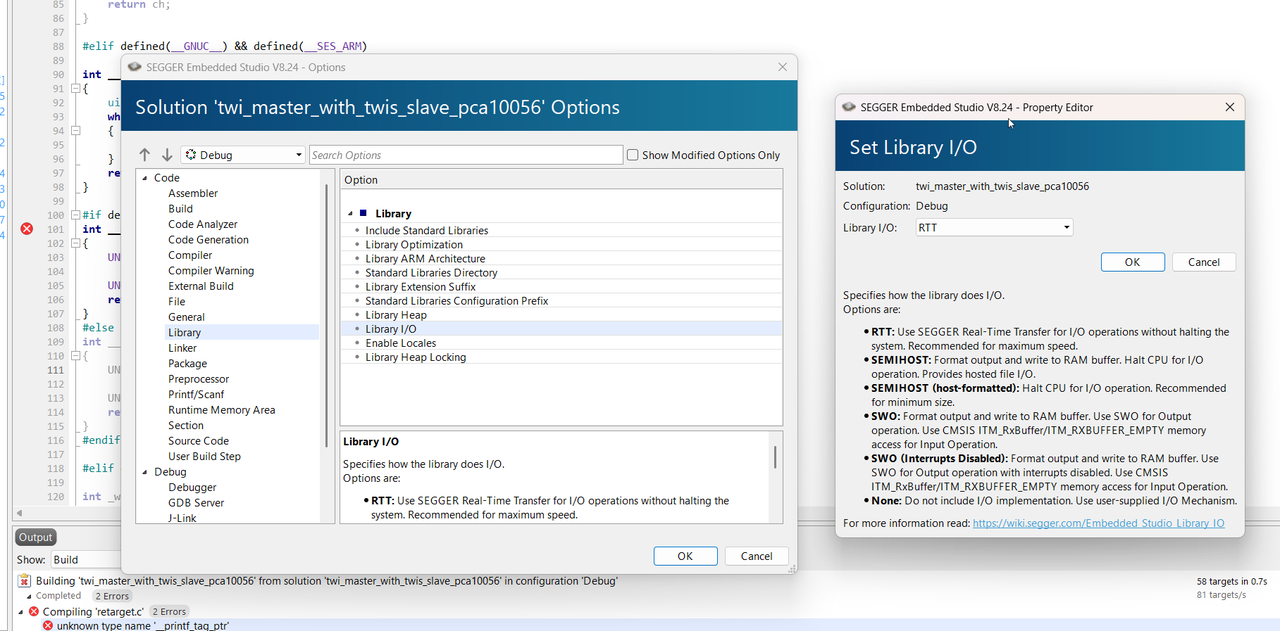This screenshot has height=631, width=1280.
Task: Select General category in tree
Action: click(187, 317)
